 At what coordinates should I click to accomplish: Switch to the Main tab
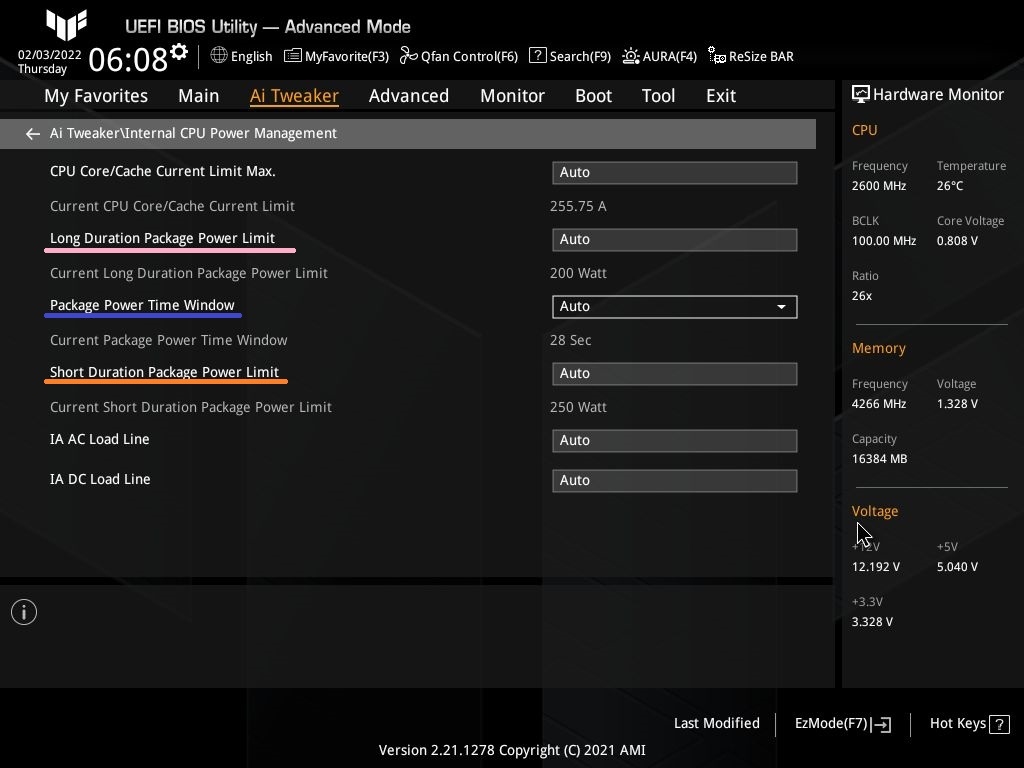(x=199, y=96)
